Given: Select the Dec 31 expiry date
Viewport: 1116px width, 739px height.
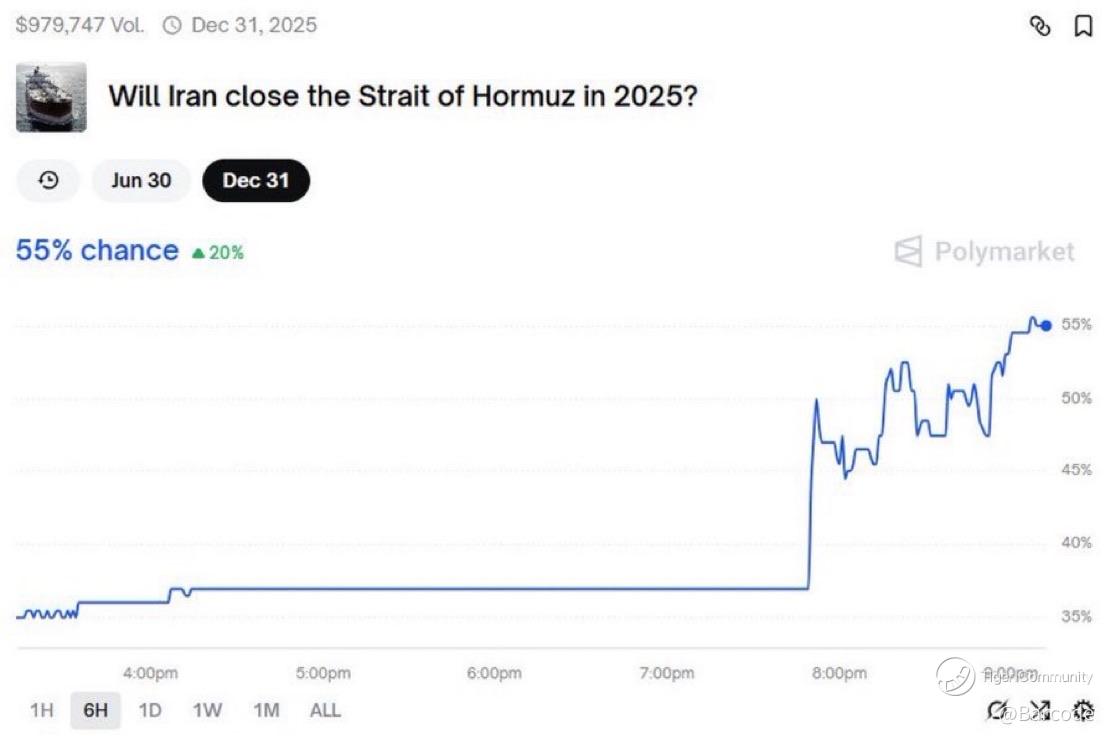Looking at the screenshot, I should (x=256, y=181).
